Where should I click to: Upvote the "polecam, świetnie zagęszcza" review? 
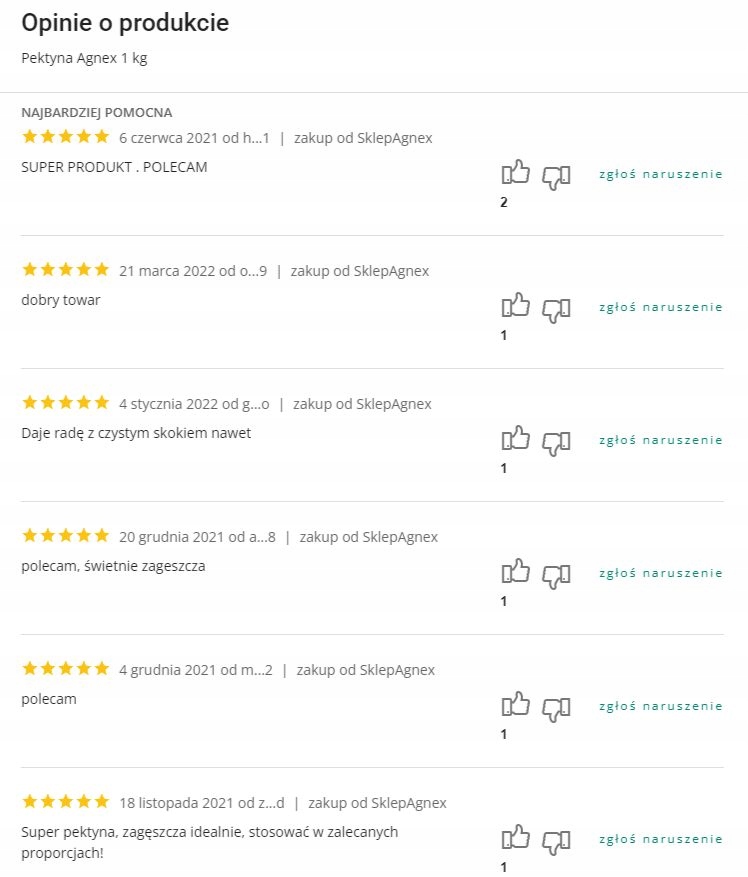[x=515, y=572]
